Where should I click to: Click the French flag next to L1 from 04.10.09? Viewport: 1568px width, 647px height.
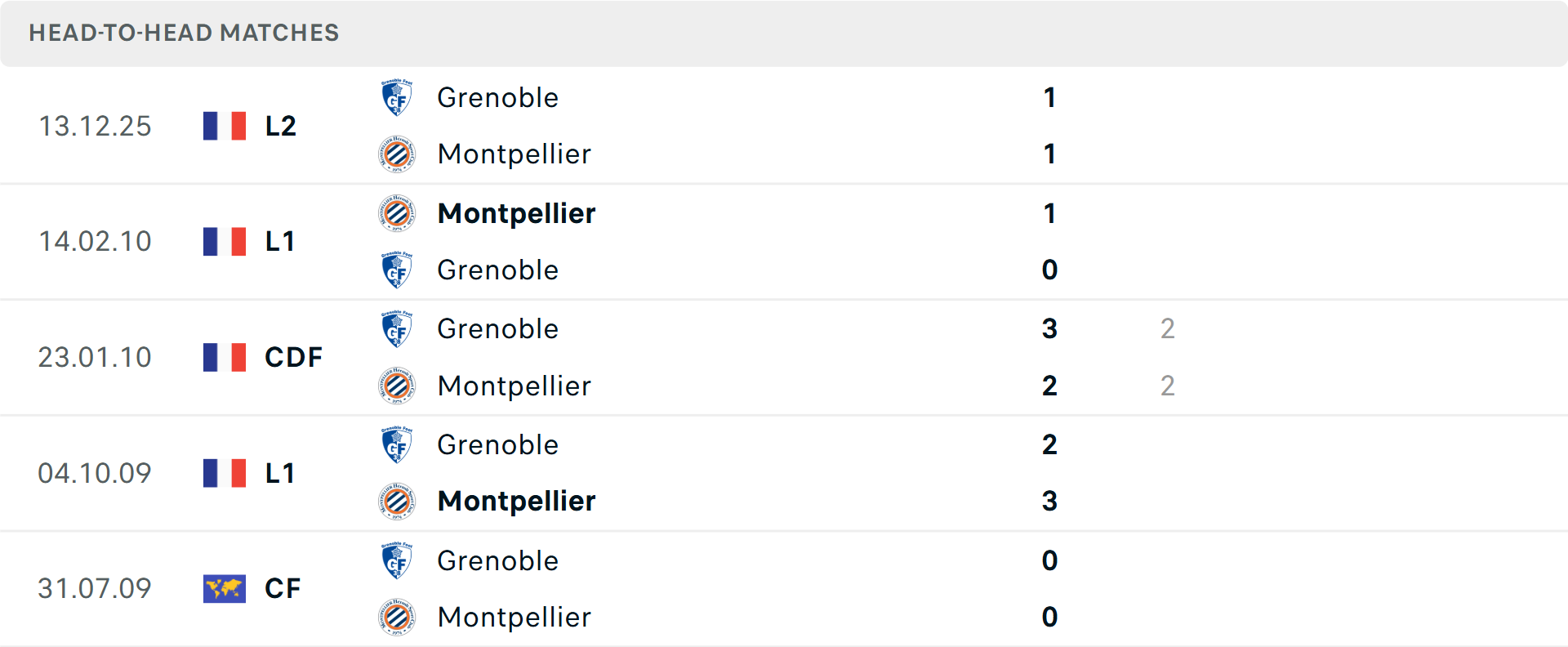[x=224, y=472]
